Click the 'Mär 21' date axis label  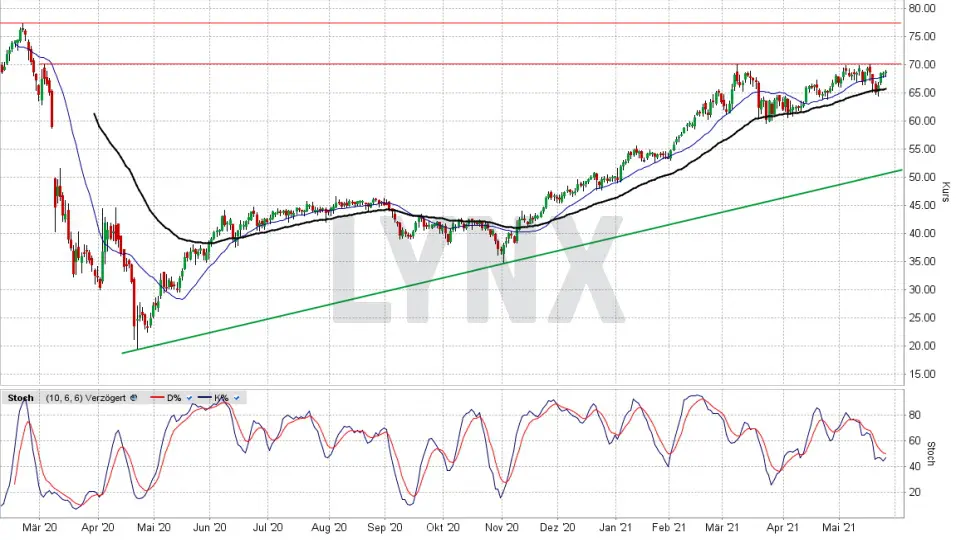[722, 527]
